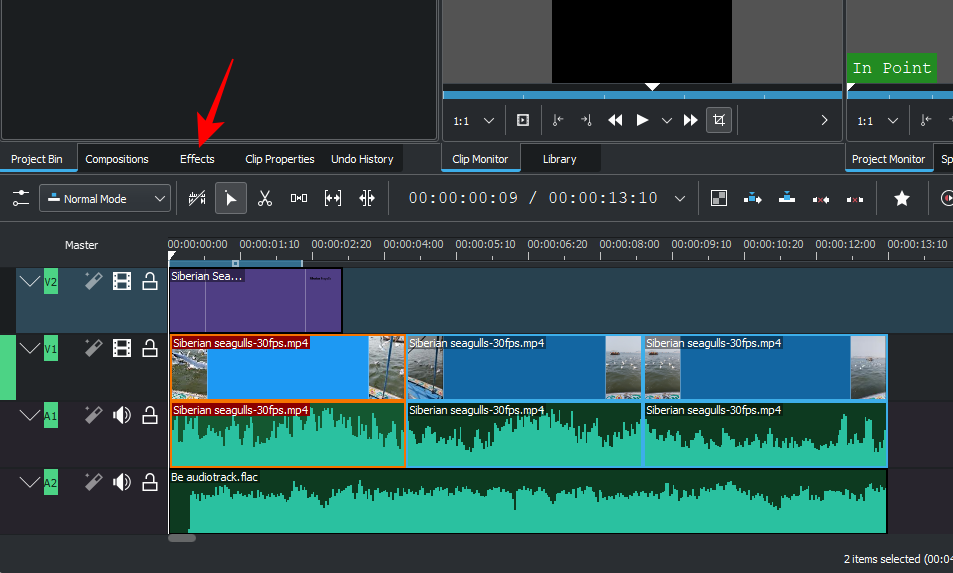
Task: Lock the V2 video track
Action: [x=150, y=282]
